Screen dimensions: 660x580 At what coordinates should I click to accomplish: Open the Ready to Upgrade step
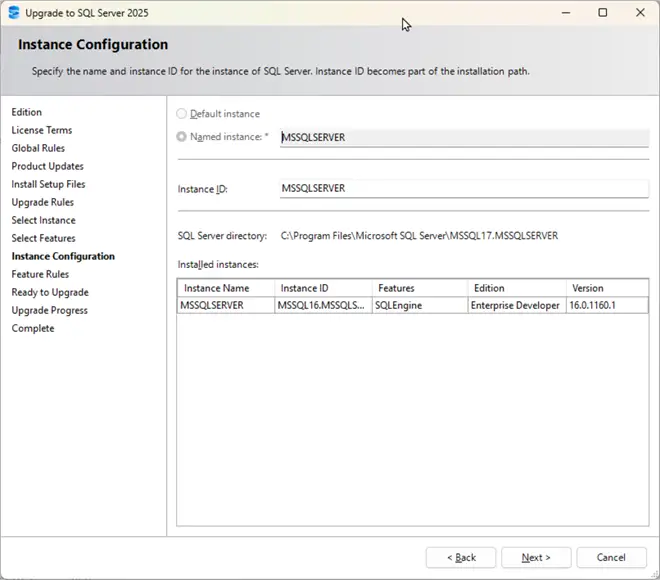[x=50, y=293]
